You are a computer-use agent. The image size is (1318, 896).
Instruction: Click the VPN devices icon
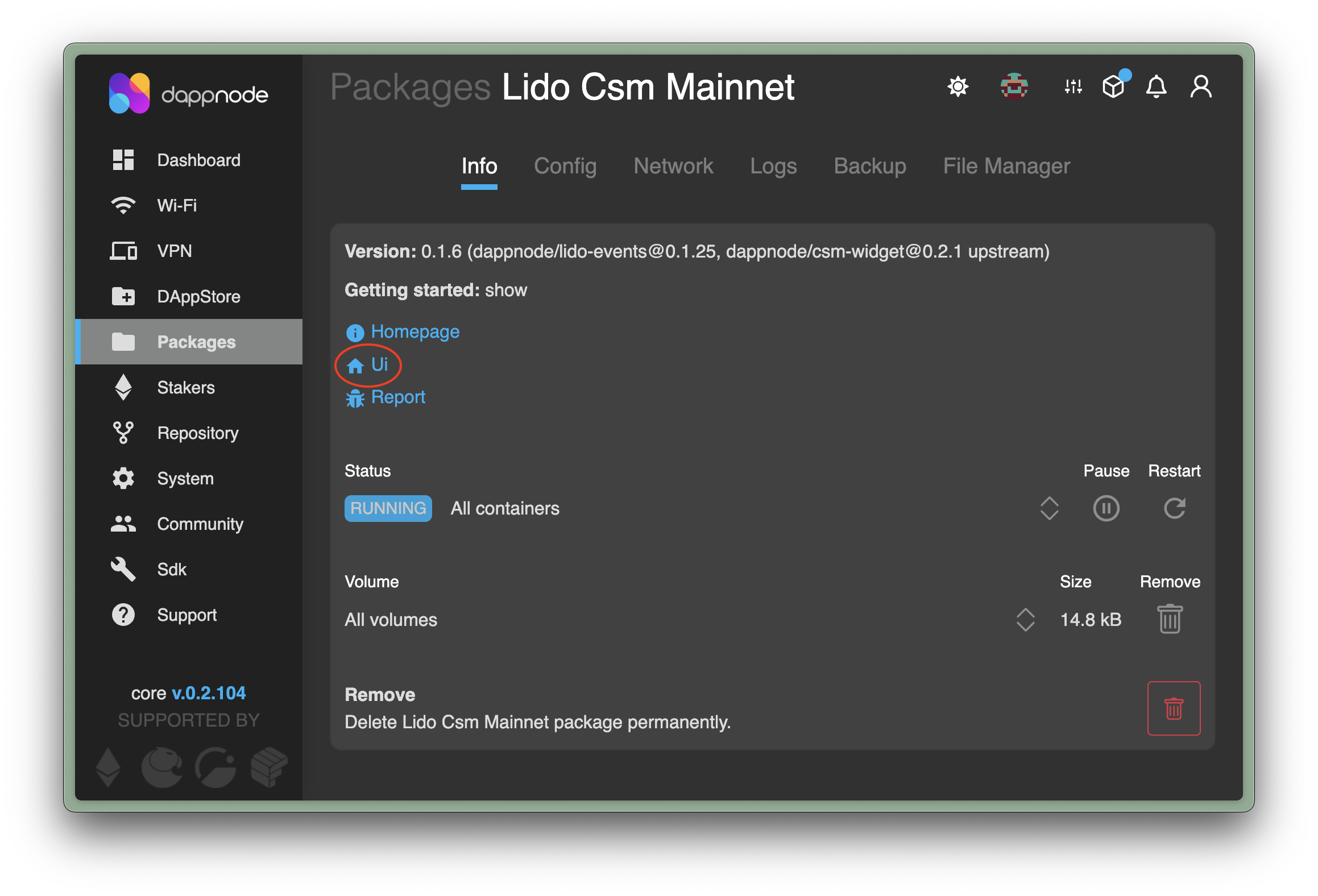(123, 251)
